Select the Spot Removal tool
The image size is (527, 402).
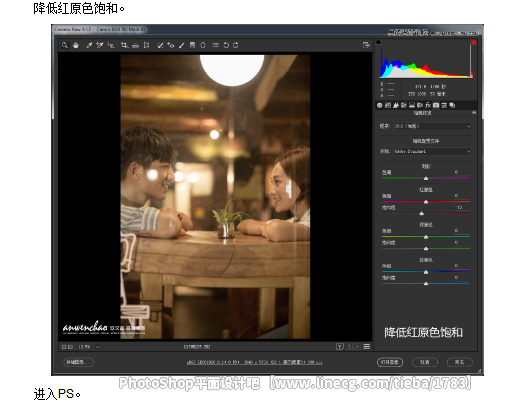(160, 45)
